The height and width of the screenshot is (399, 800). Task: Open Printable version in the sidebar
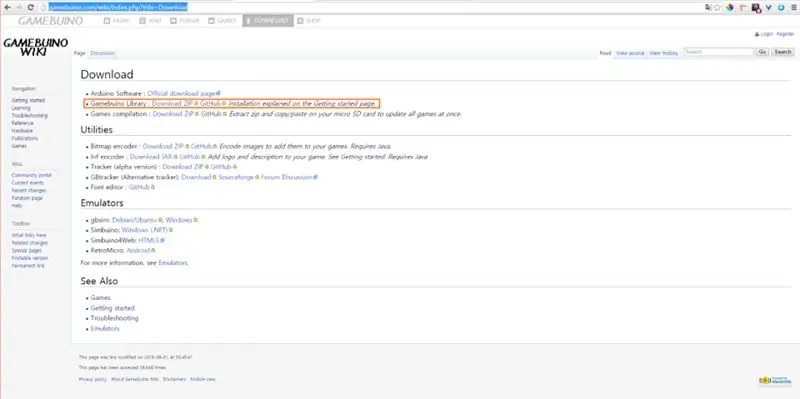tap(30, 258)
